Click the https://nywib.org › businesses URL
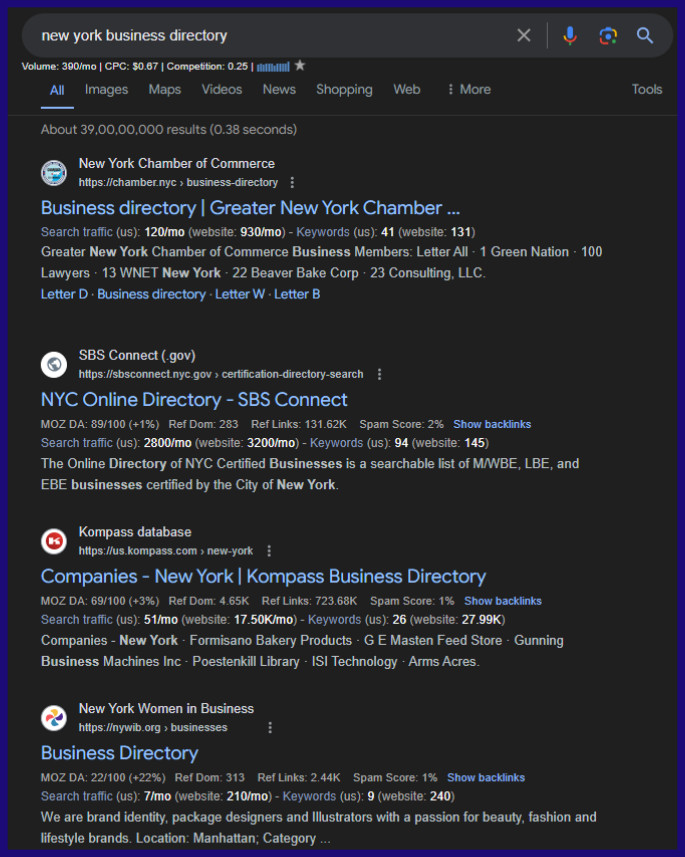Image resolution: width=685 pixels, height=857 pixels. point(153,727)
